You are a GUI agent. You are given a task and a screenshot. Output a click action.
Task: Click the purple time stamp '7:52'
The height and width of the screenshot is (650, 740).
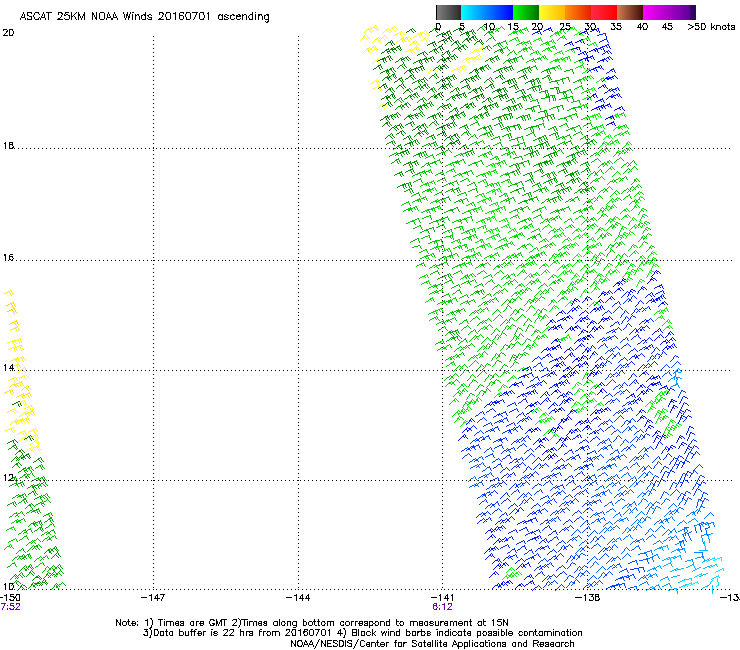[10, 607]
